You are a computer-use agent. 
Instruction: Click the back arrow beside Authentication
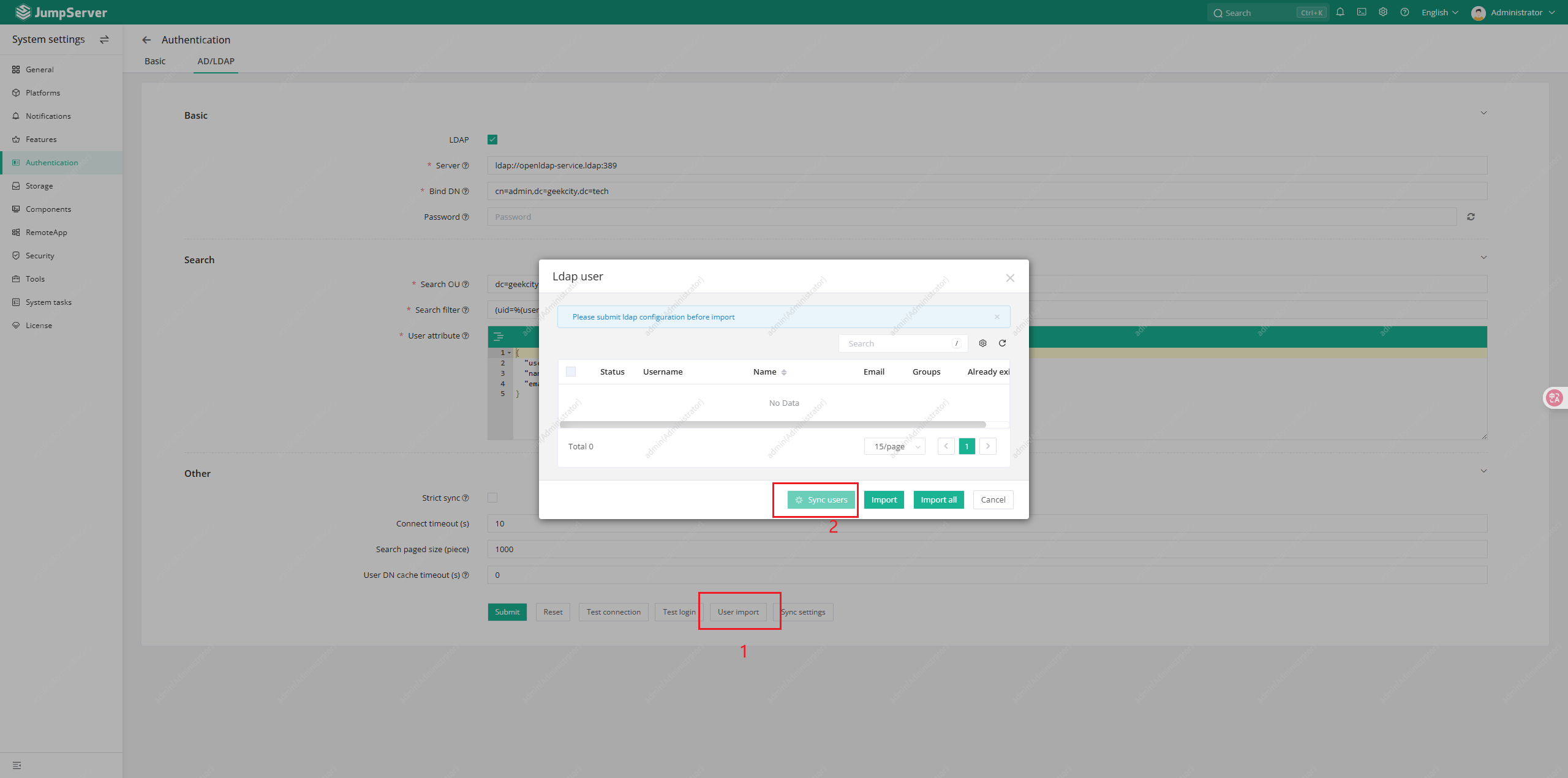(x=146, y=40)
